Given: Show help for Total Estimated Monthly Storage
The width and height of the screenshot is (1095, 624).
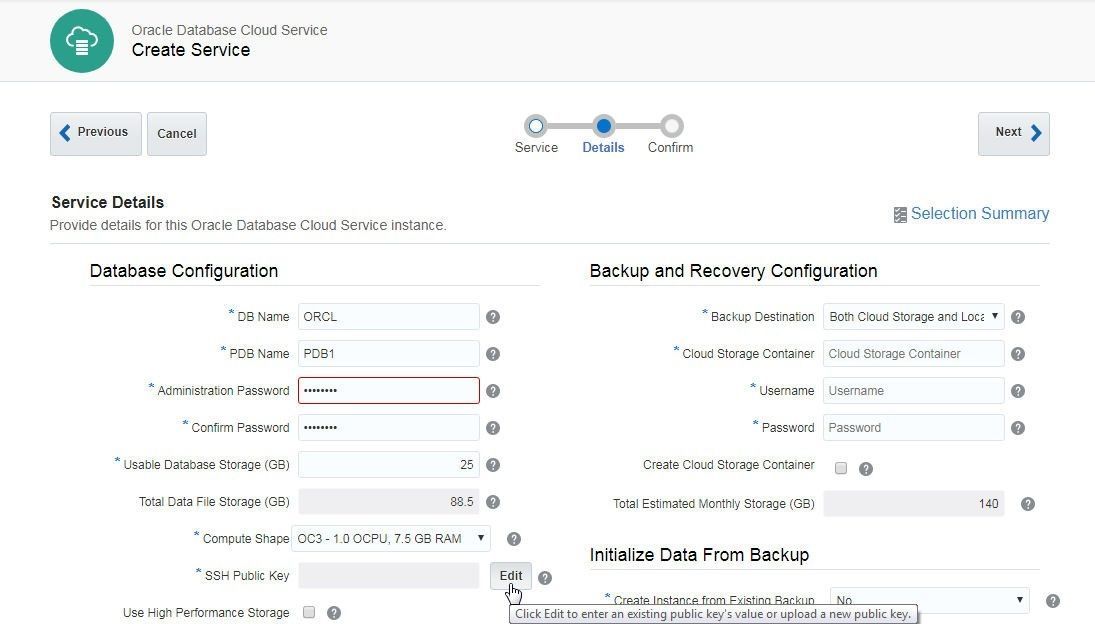Looking at the screenshot, I should [x=1028, y=504].
